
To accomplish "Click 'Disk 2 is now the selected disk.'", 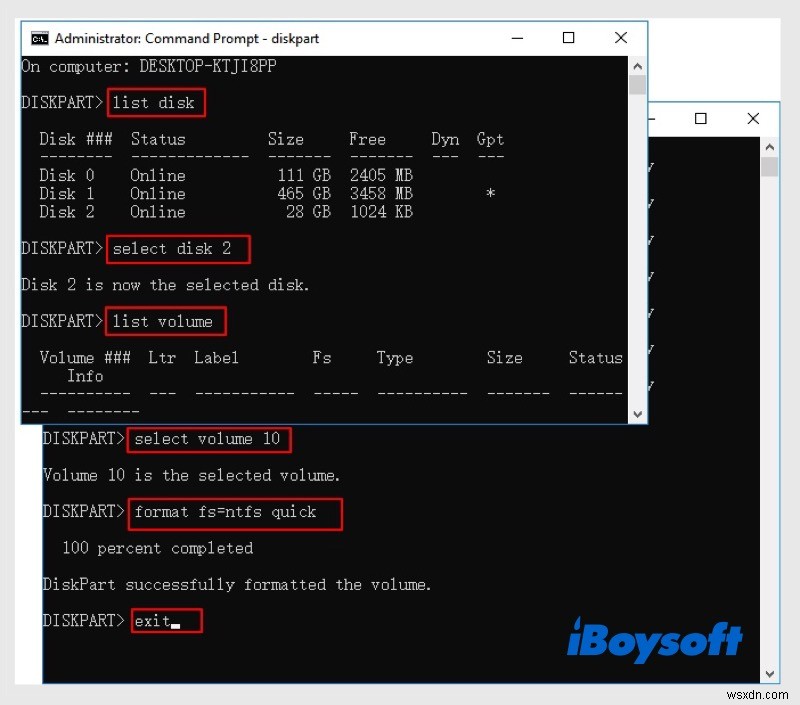I will (165, 285).
